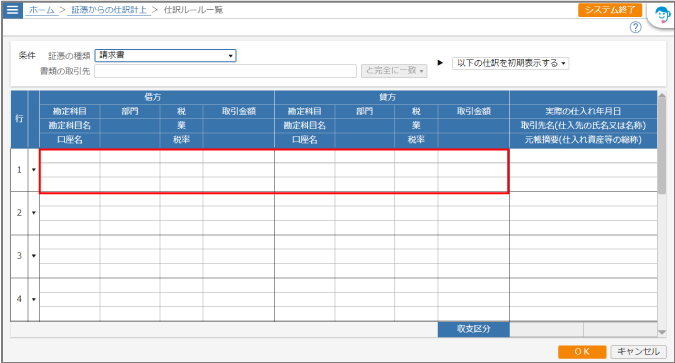Click row 1 実際の仕入れ年月日 cell
The height and width of the screenshot is (363, 675).
(x=583, y=156)
